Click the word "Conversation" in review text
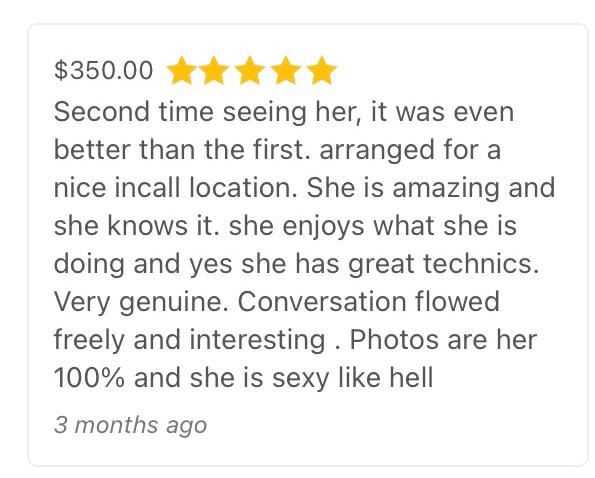Viewport: 595px width, 478px height. click(x=322, y=302)
